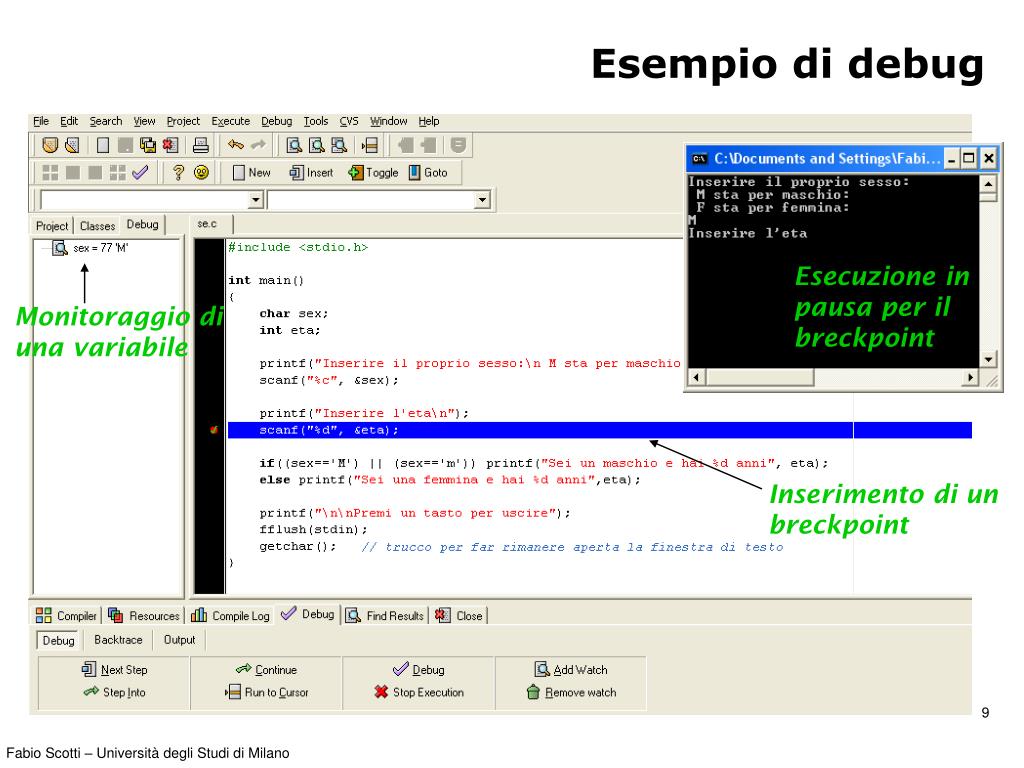Viewport: 1024px width, 768px height.
Task: Click the Step Into button
Action: [115, 692]
